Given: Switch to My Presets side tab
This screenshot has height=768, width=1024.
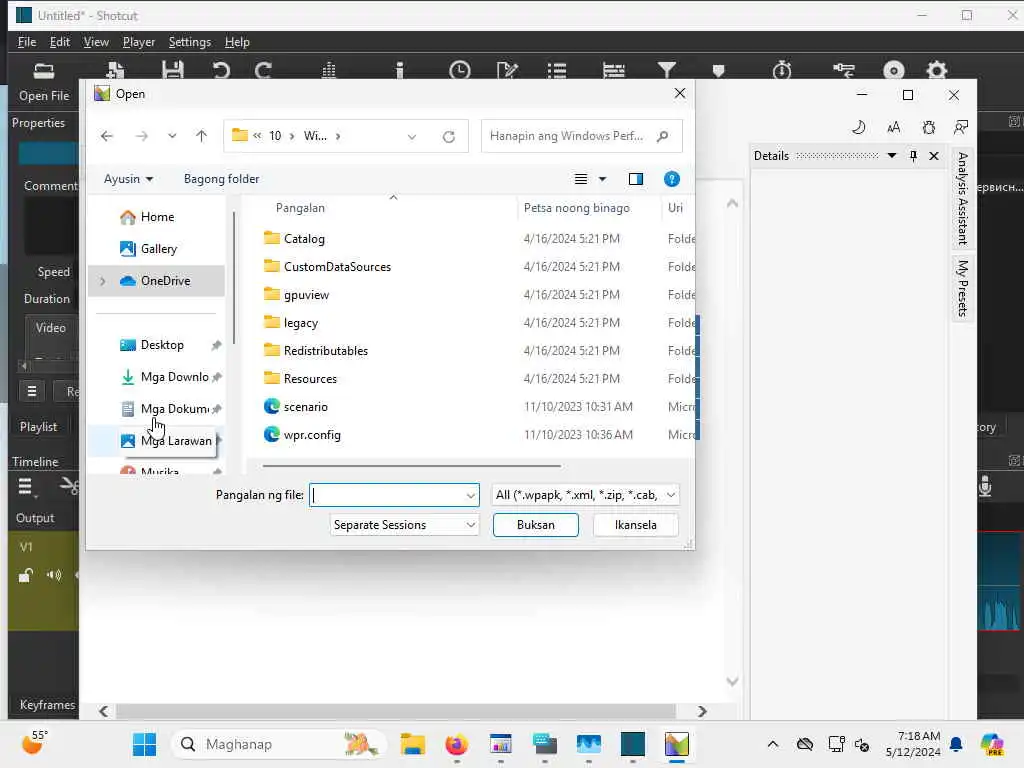Looking at the screenshot, I should coord(962,288).
